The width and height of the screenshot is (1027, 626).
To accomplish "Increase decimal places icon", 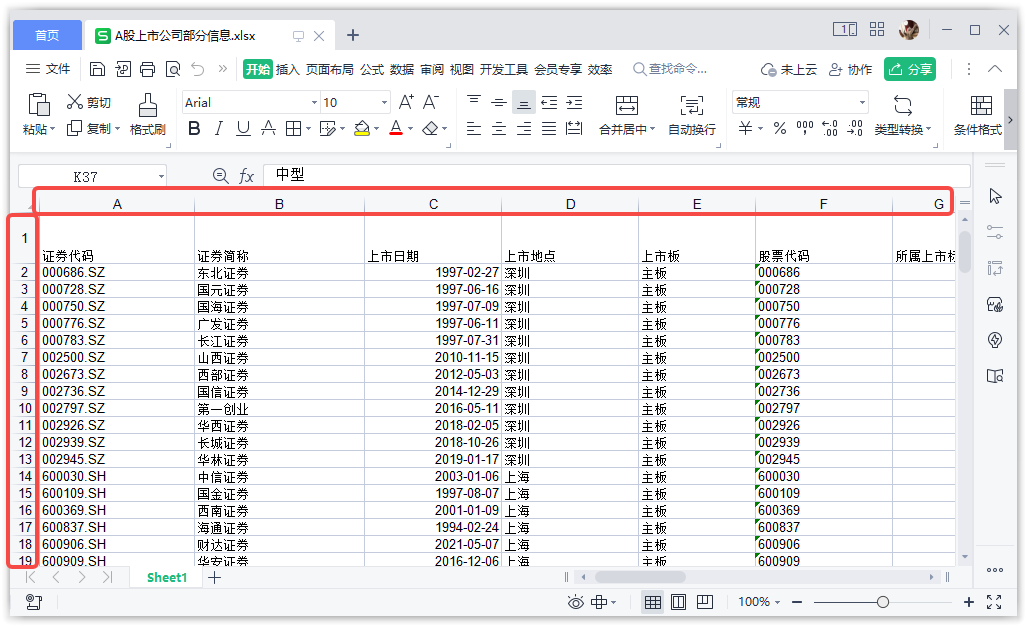I will 830,128.
